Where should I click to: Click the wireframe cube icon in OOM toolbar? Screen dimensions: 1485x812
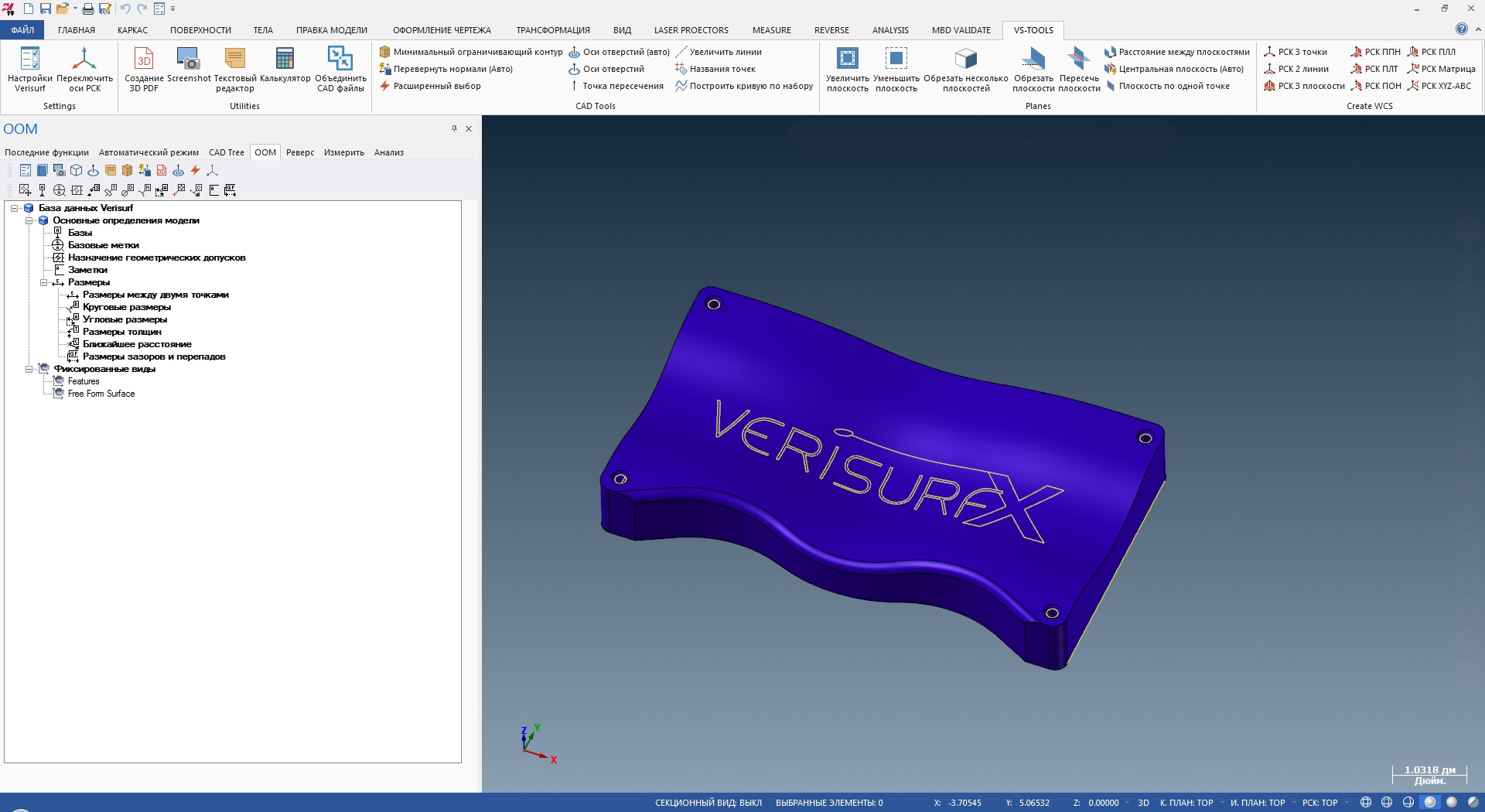pos(77,170)
